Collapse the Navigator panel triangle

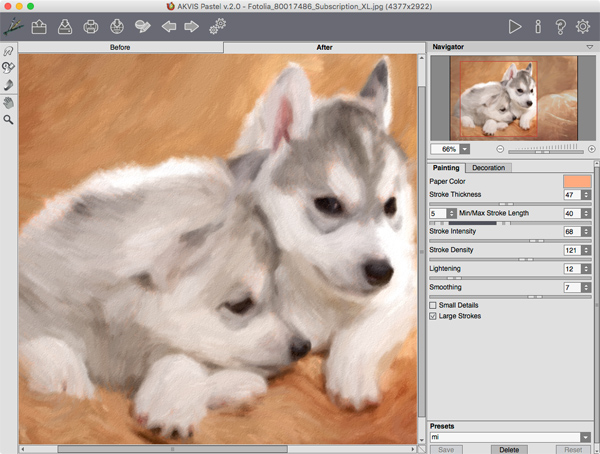(x=590, y=47)
